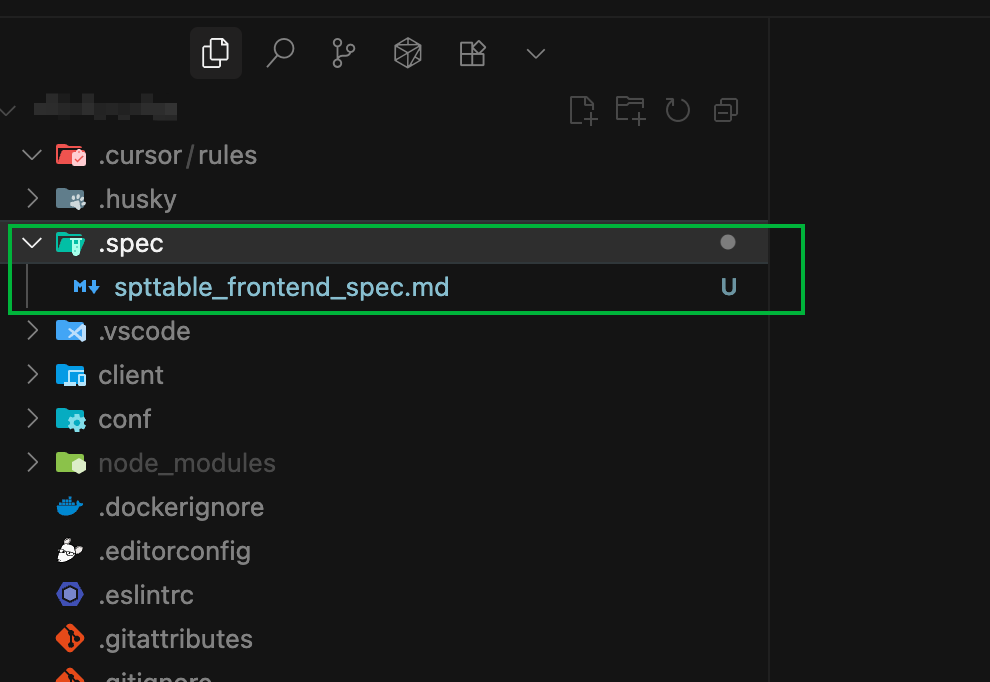Open the Search view

click(x=280, y=53)
